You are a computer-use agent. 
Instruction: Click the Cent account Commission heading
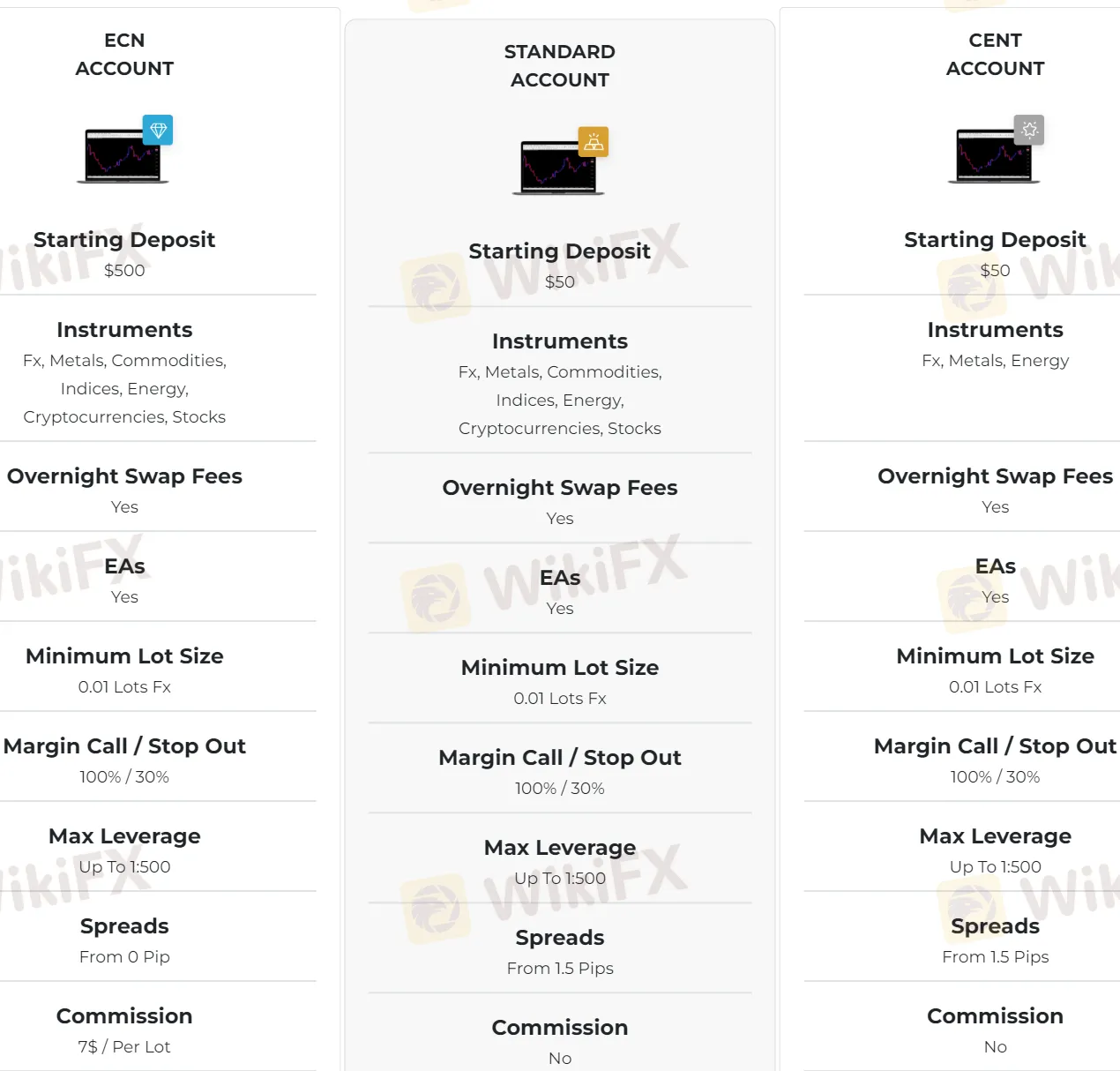(x=995, y=1016)
